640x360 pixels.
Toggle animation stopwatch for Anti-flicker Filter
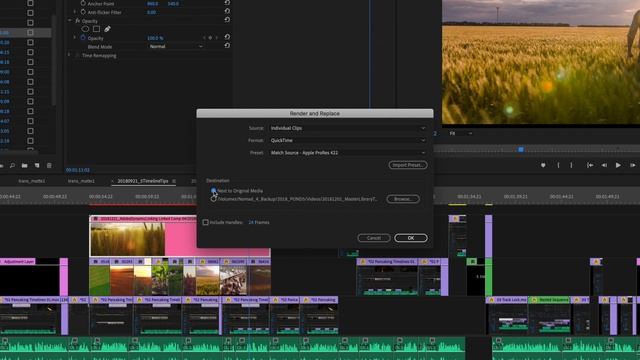[83, 12]
